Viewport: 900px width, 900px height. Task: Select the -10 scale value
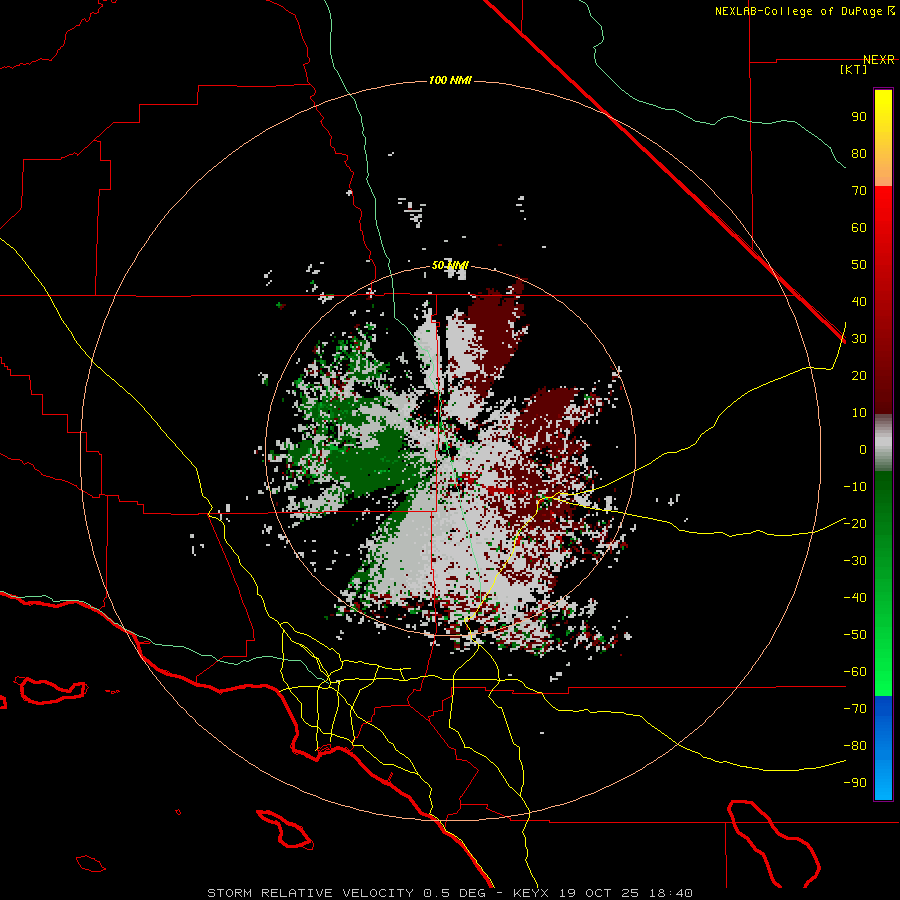(x=855, y=487)
